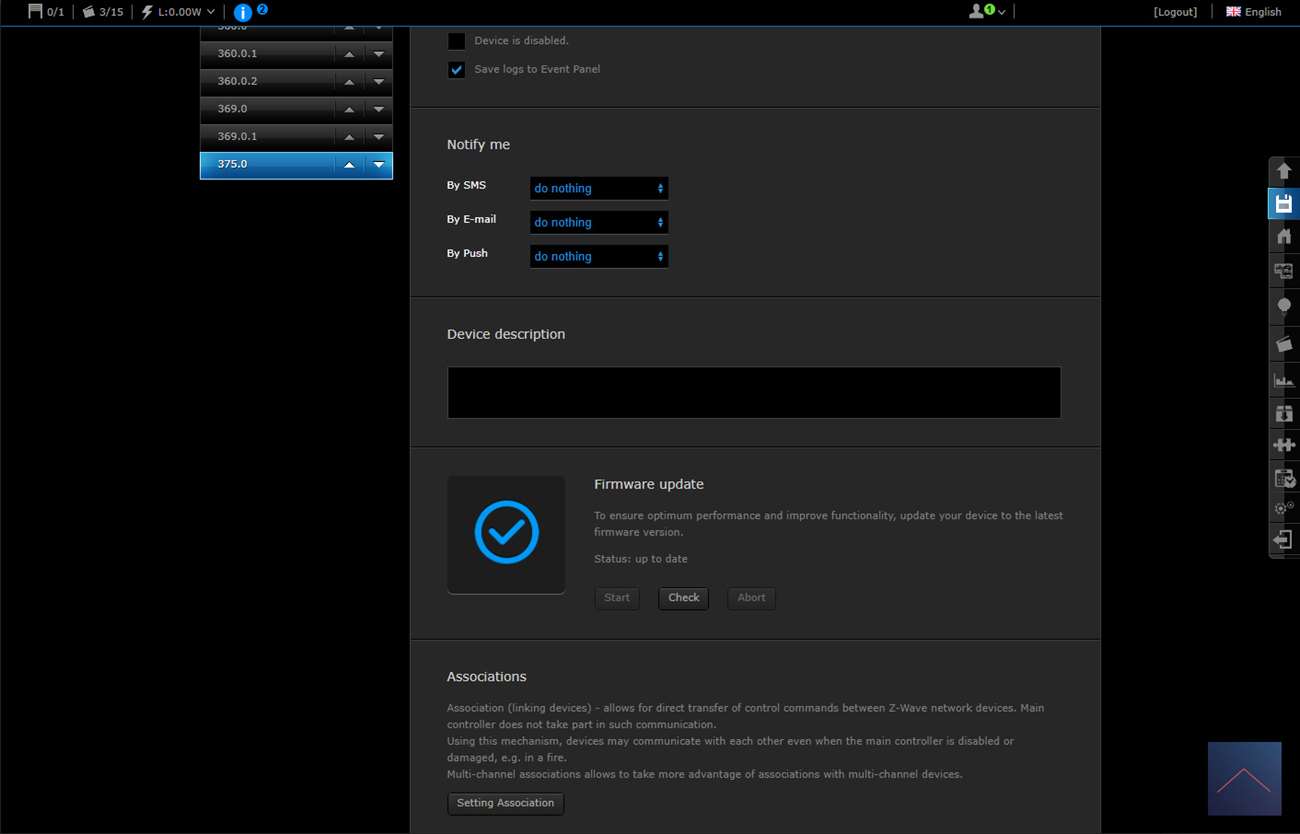
Task: Click the save floppy disk sidebar icon
Action: pos(1284,204)
